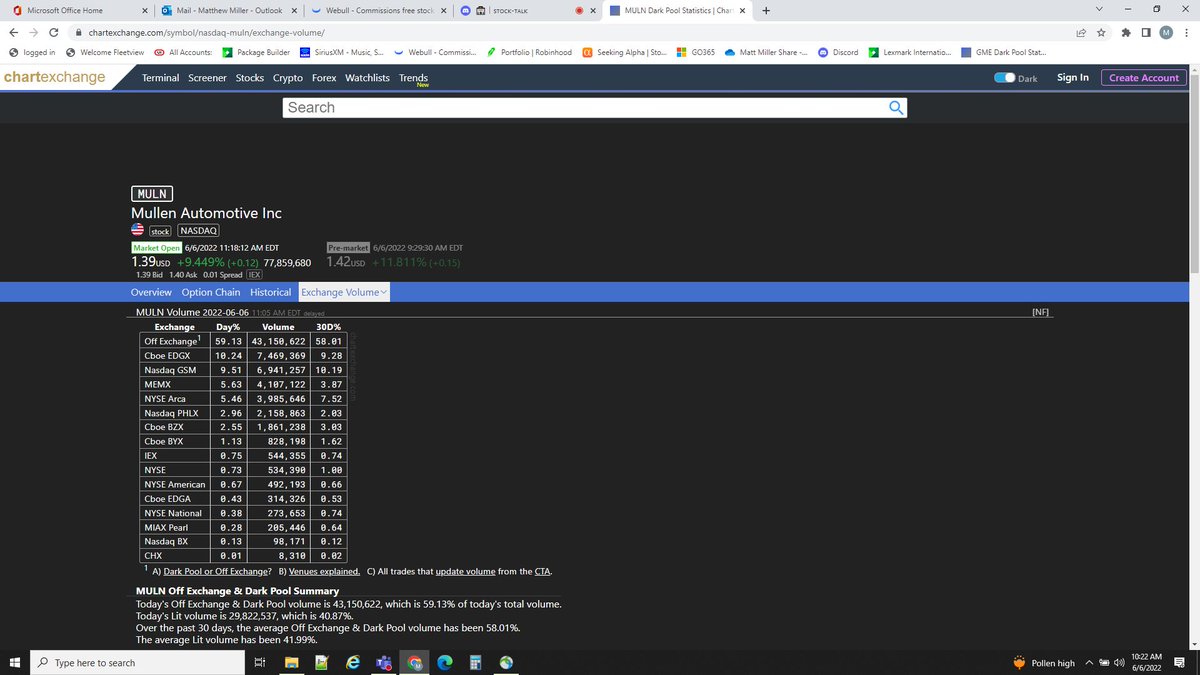This screenshot has height=675, width=1200.
Task: Open the Seeking Alpha bookmark
Action: pos(624,52)
